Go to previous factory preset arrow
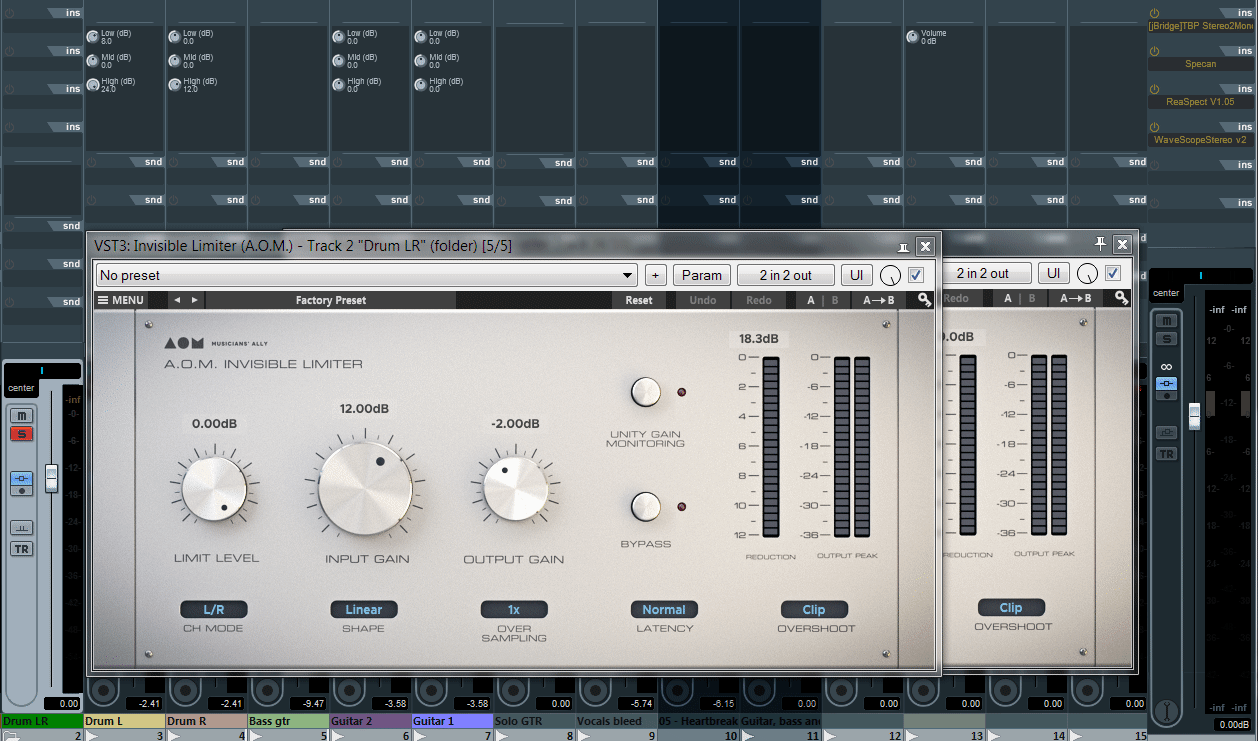The width and height of the screenshot is (1258, 741). [177, 300]
